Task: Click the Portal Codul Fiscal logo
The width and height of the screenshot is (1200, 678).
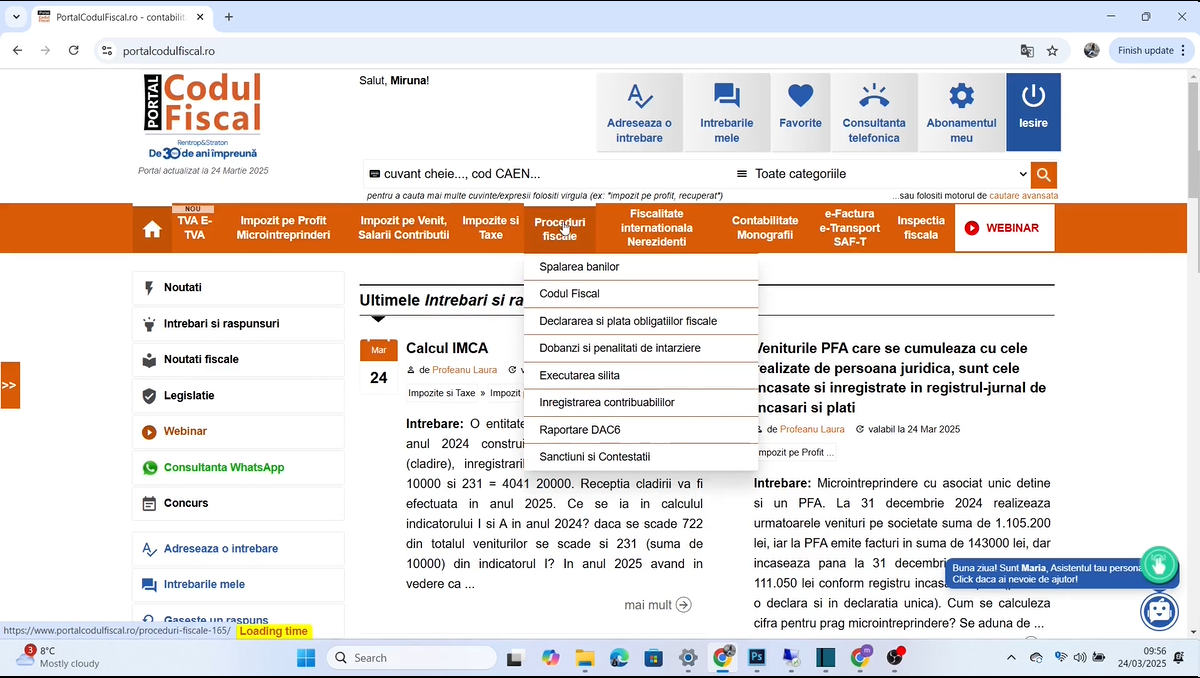Action: click(x=203, y=116)
